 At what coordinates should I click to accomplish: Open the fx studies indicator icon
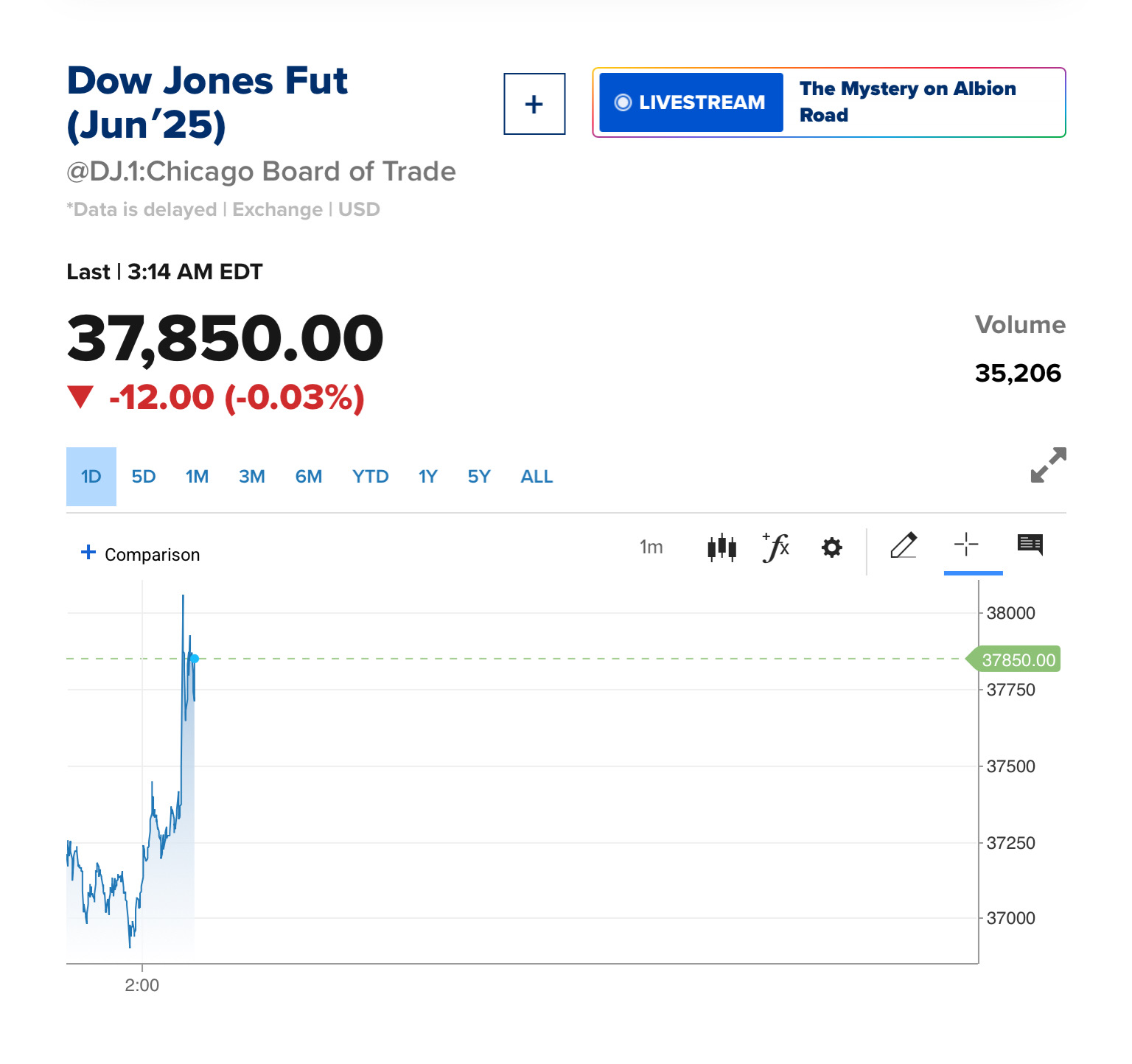(776, 547)
